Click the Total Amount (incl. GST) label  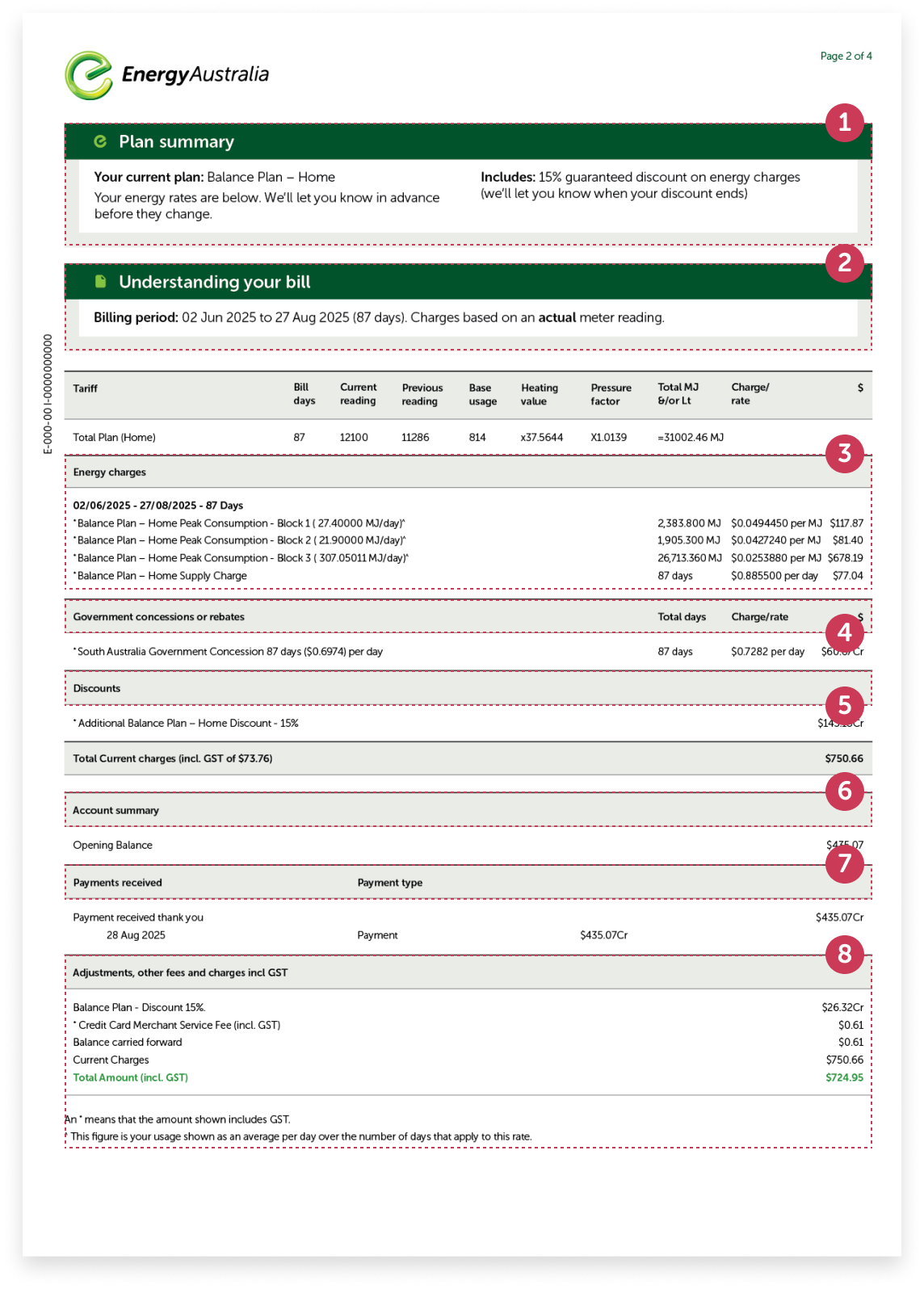130,1077
